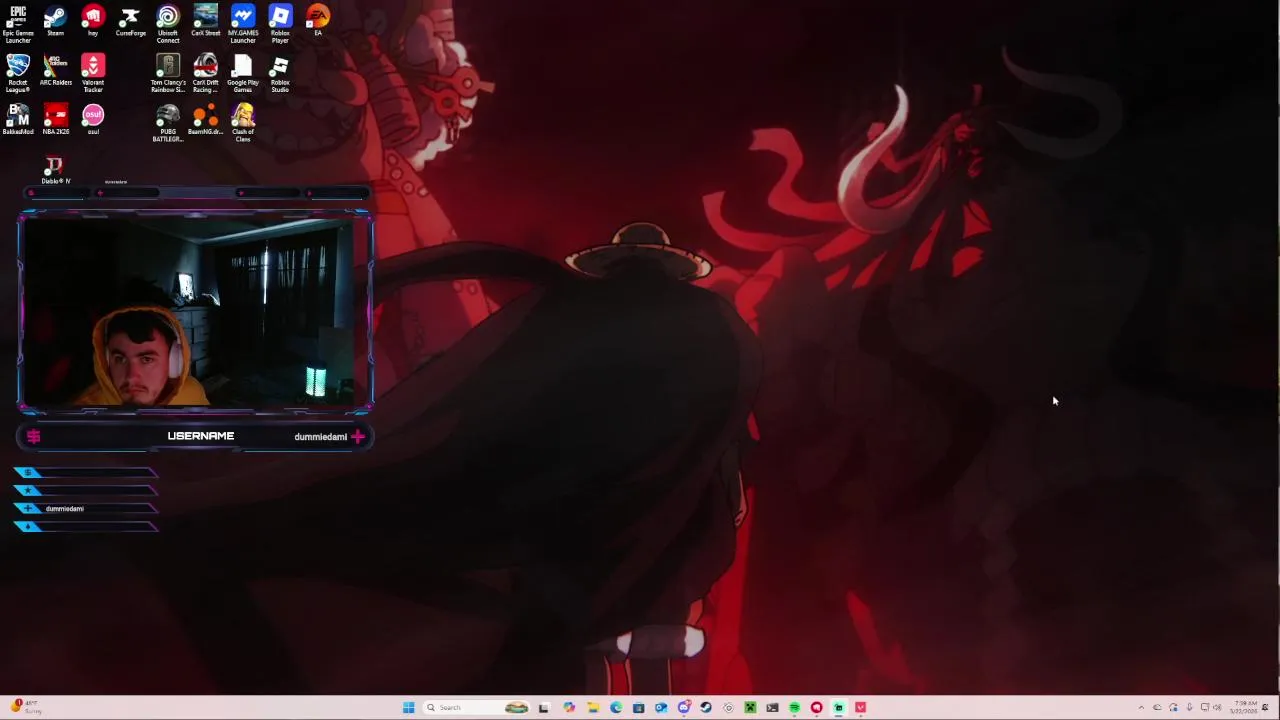The height and width of the screenshot is (720, 1280).
Task: Launch Steam from the desktop shortcut
Action: 55,21
